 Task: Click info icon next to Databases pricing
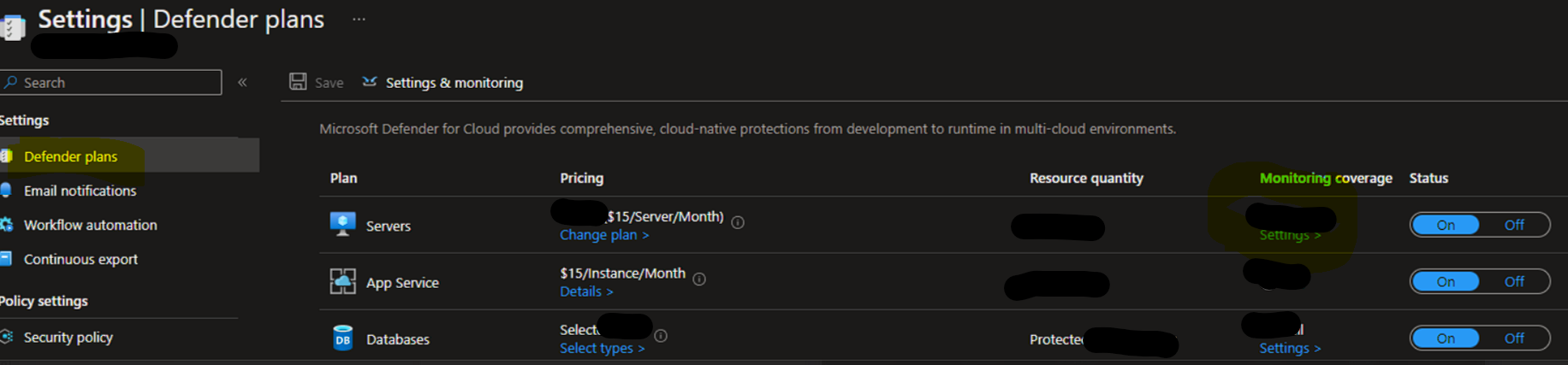click(661, 336)
